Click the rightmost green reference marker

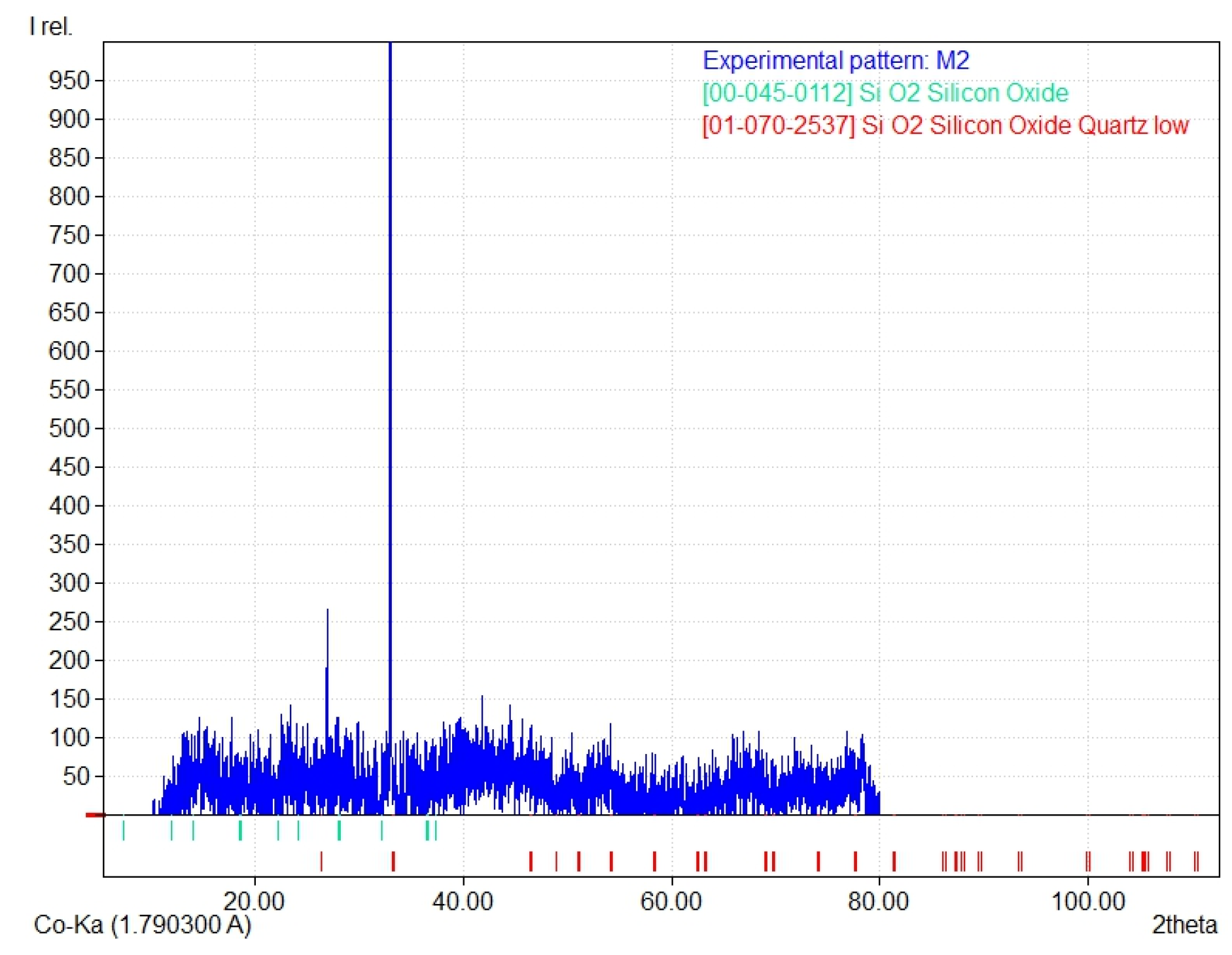436,830
